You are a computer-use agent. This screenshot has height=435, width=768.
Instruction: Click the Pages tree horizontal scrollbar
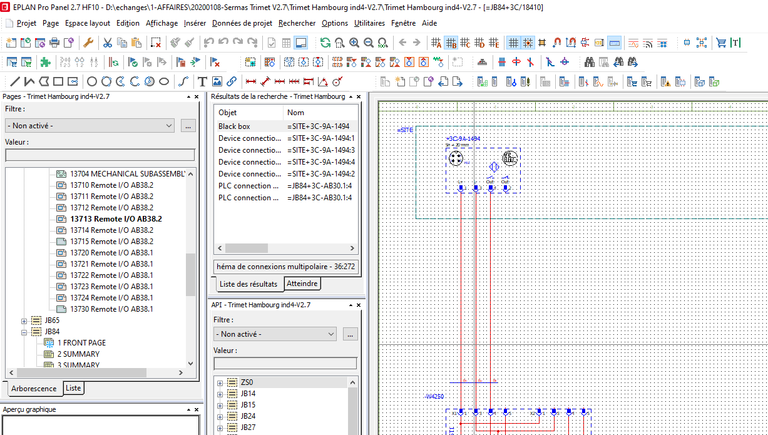81,373
